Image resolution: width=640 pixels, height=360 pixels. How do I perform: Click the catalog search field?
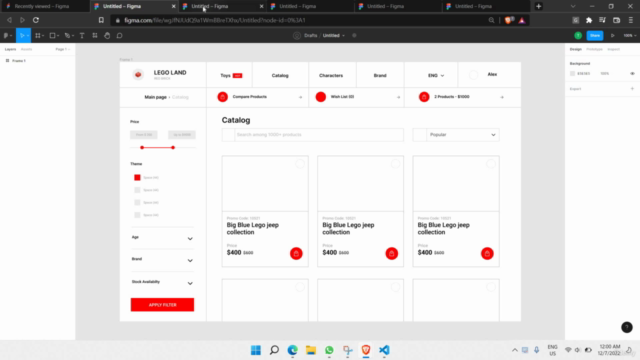pos(313,135)
